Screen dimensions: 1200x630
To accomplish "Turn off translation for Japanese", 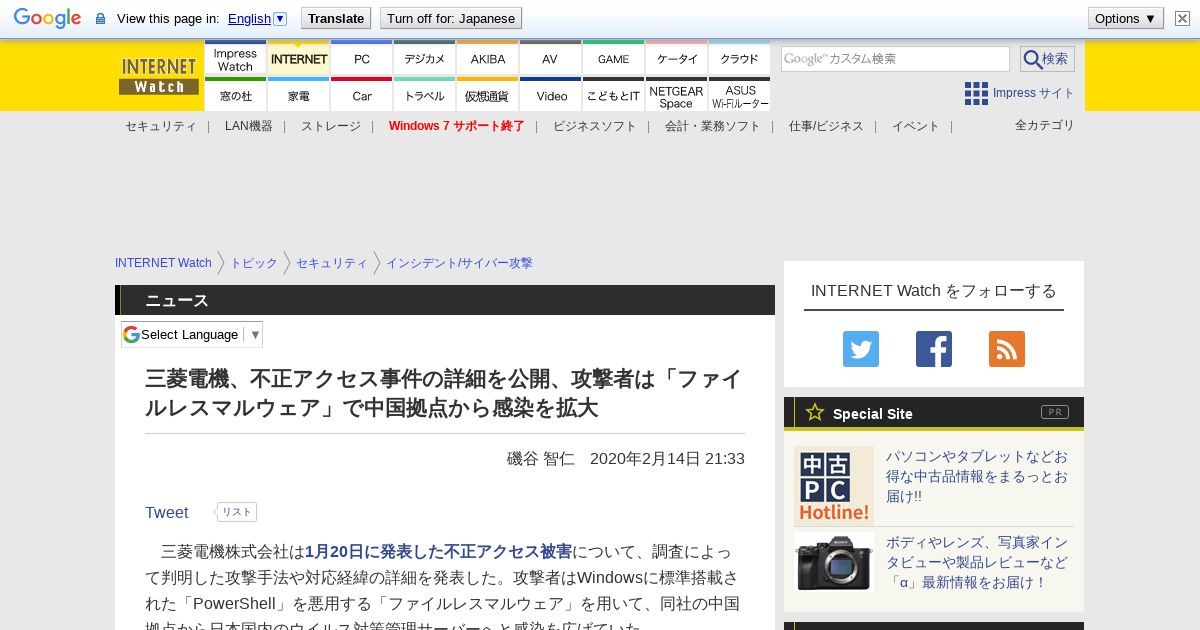I will (451, 18).
